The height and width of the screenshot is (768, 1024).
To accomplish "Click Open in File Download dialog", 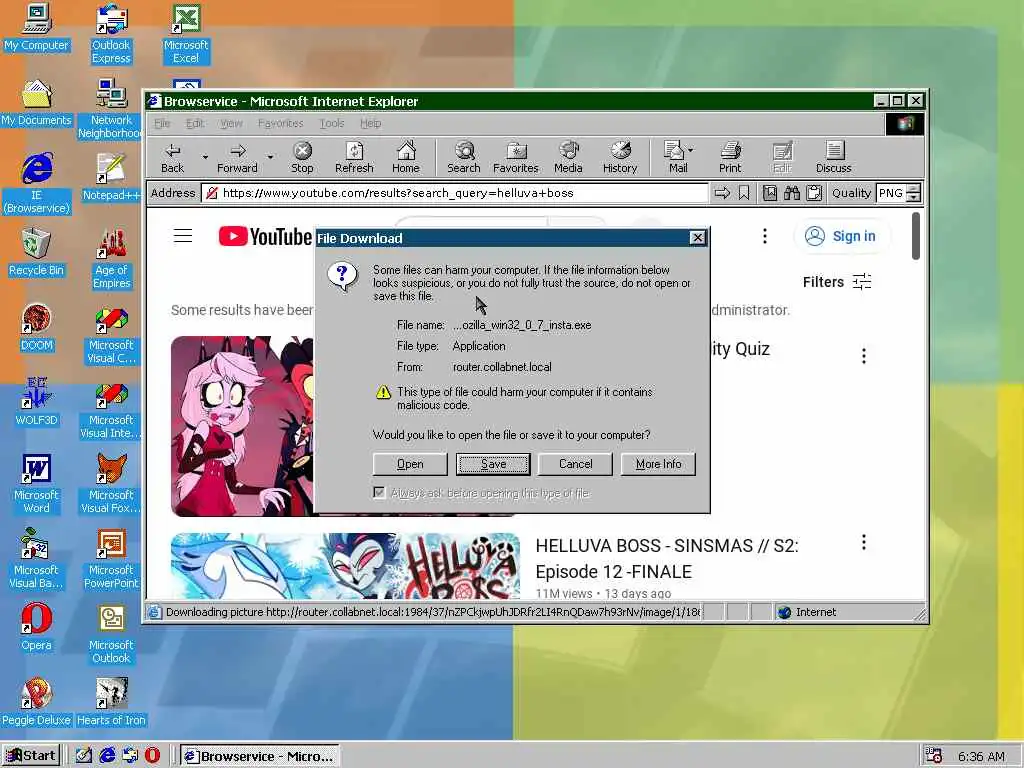I will (410, 464).
